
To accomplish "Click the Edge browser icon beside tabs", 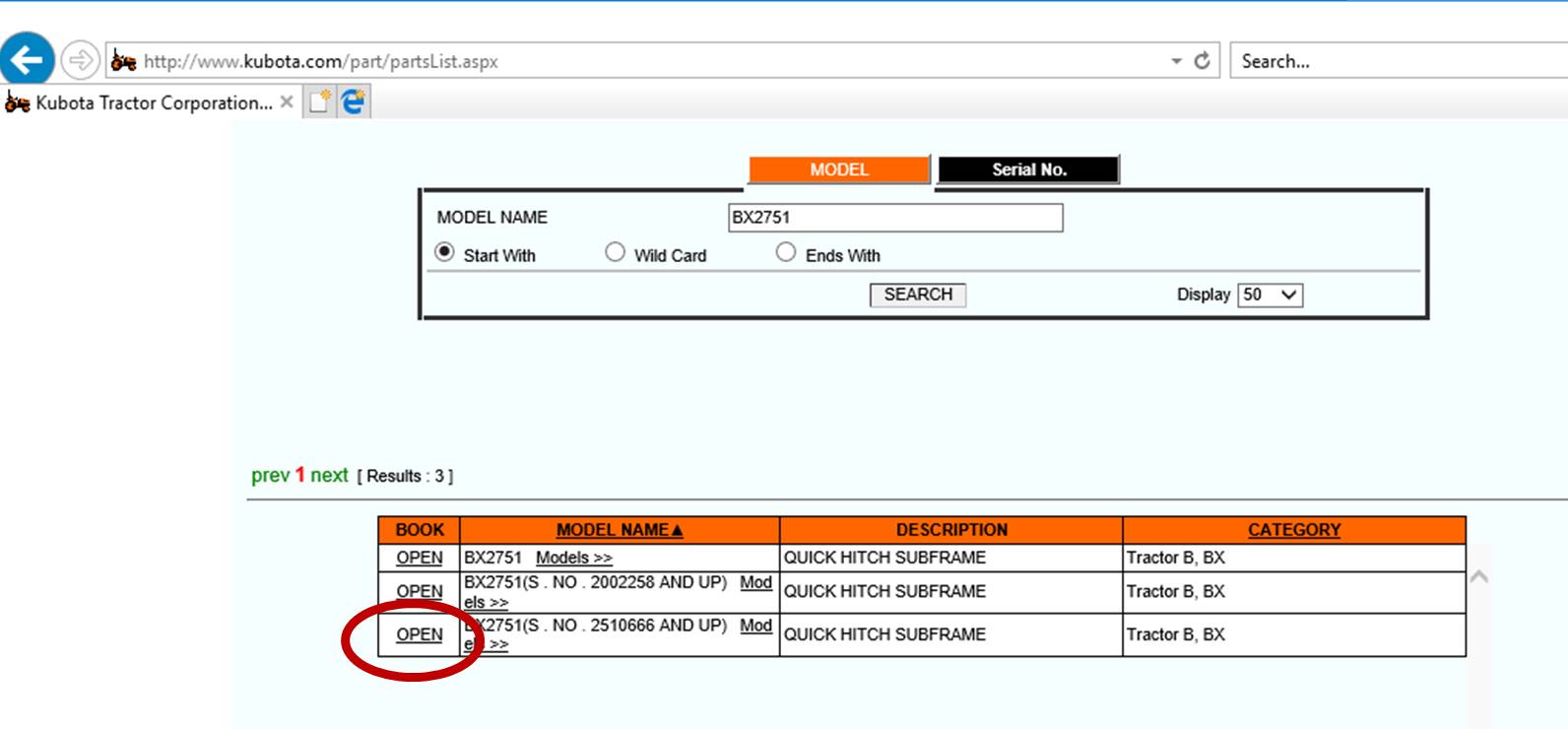I will coord(353,101).
